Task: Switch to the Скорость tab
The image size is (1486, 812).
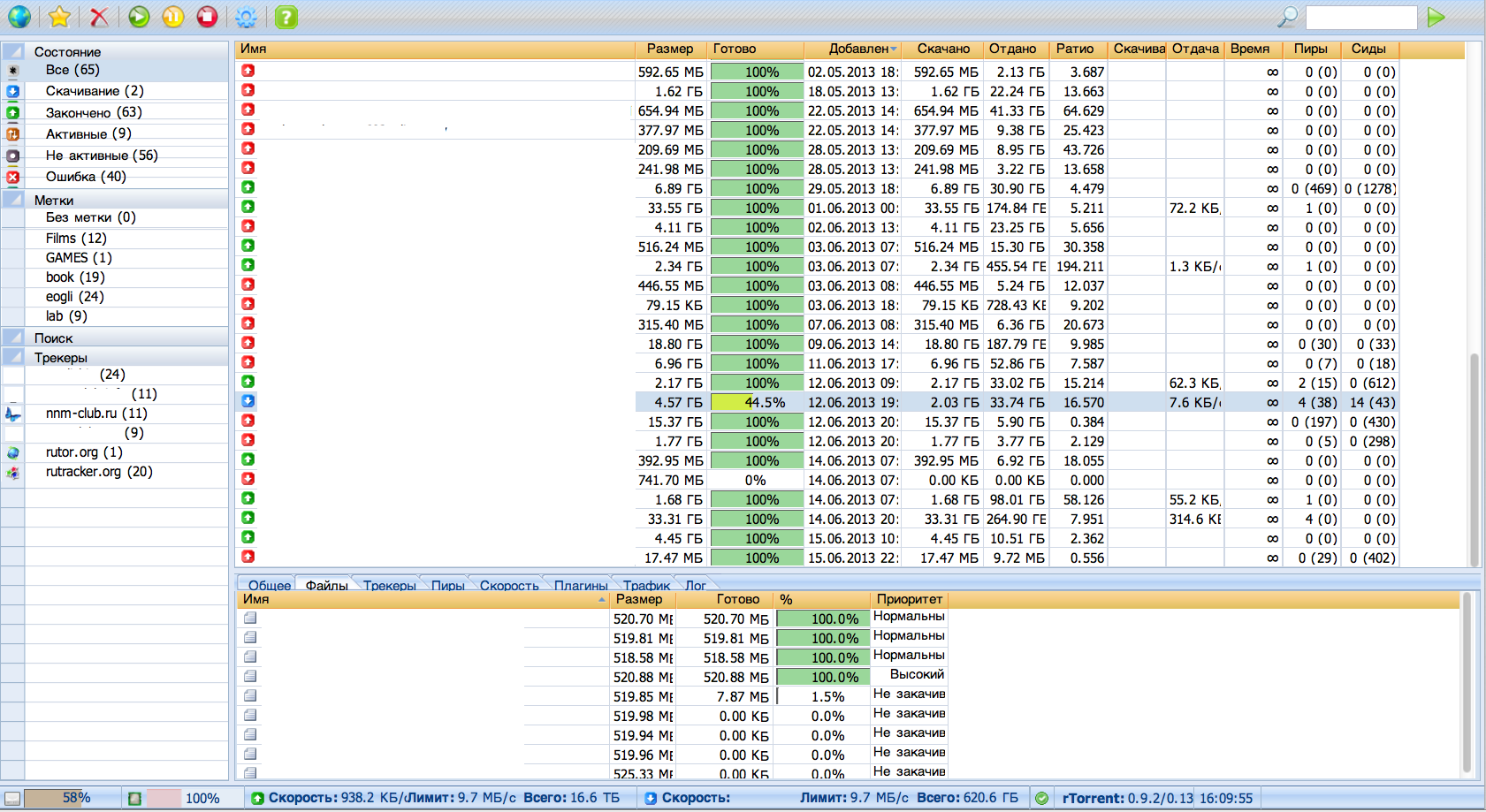Action: pos(509,585)
